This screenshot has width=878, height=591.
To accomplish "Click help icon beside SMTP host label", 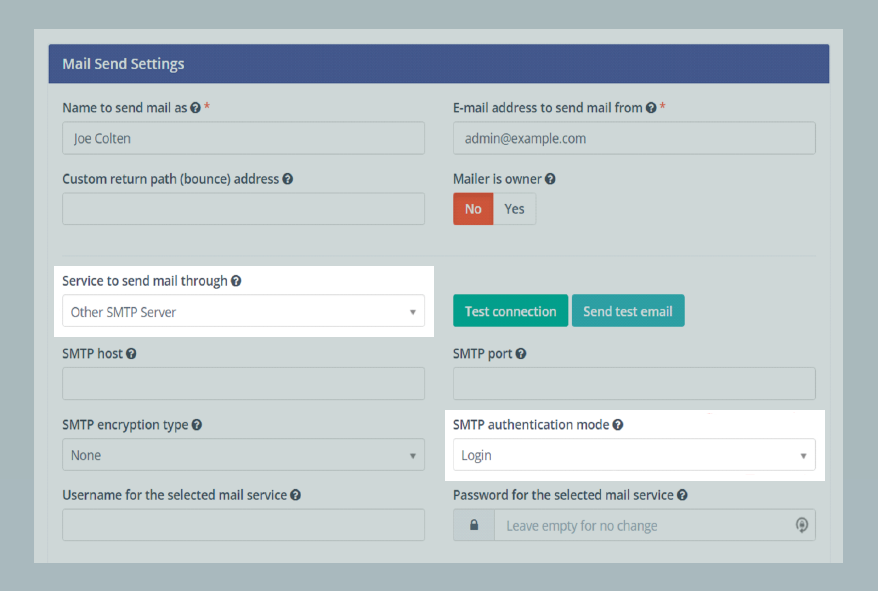I will click(x=131, y=354).
